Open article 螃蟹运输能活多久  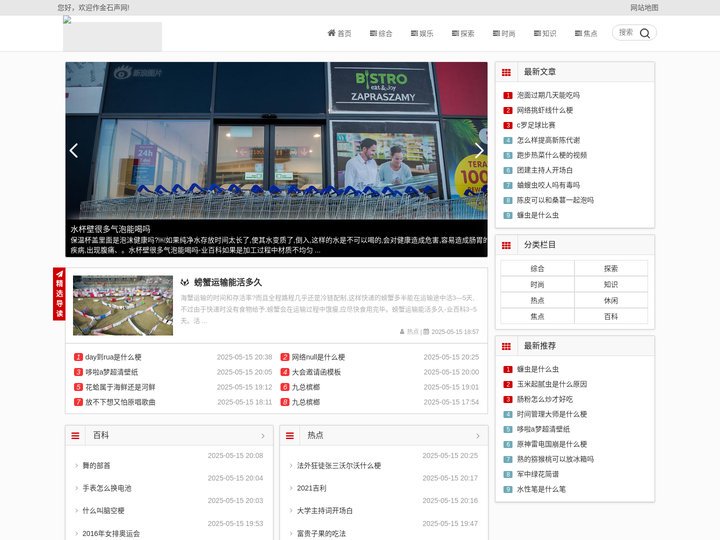point(227,282)
